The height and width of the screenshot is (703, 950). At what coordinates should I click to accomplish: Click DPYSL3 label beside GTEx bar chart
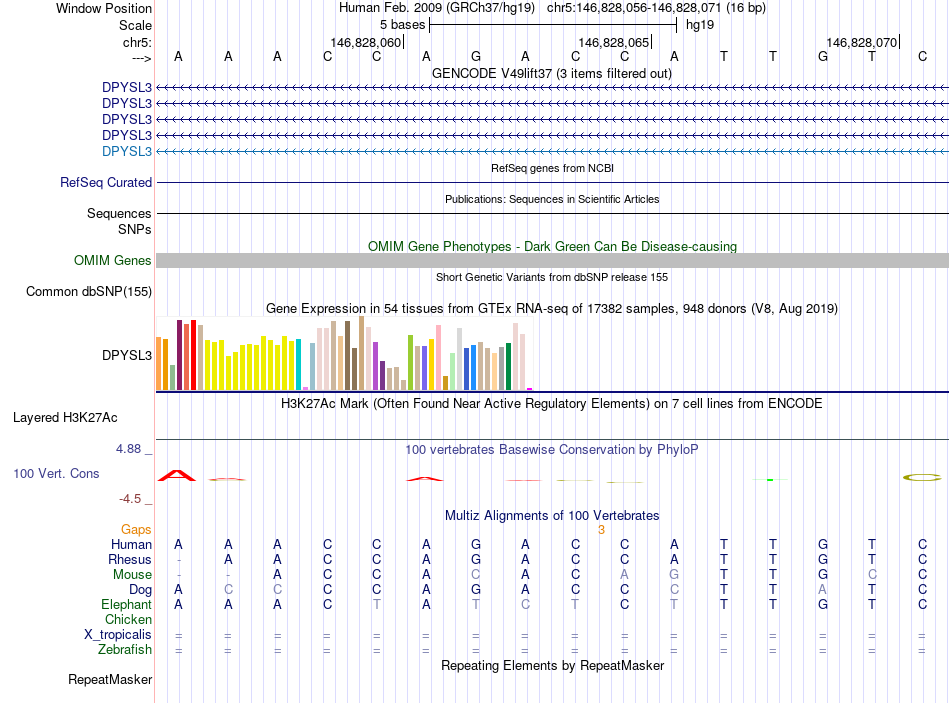coord(127,355)
